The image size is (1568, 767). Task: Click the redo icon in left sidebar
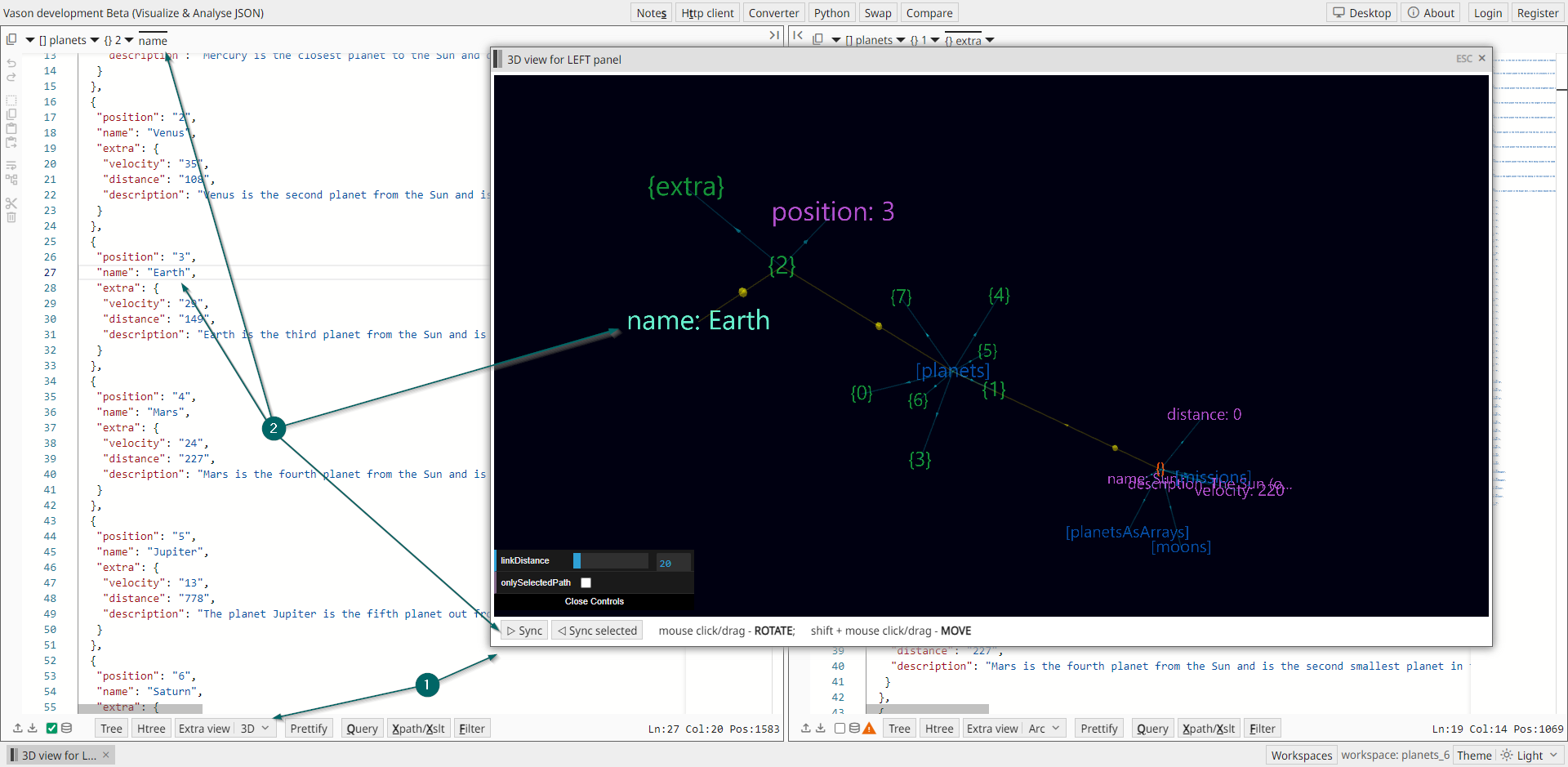[11, 78]
